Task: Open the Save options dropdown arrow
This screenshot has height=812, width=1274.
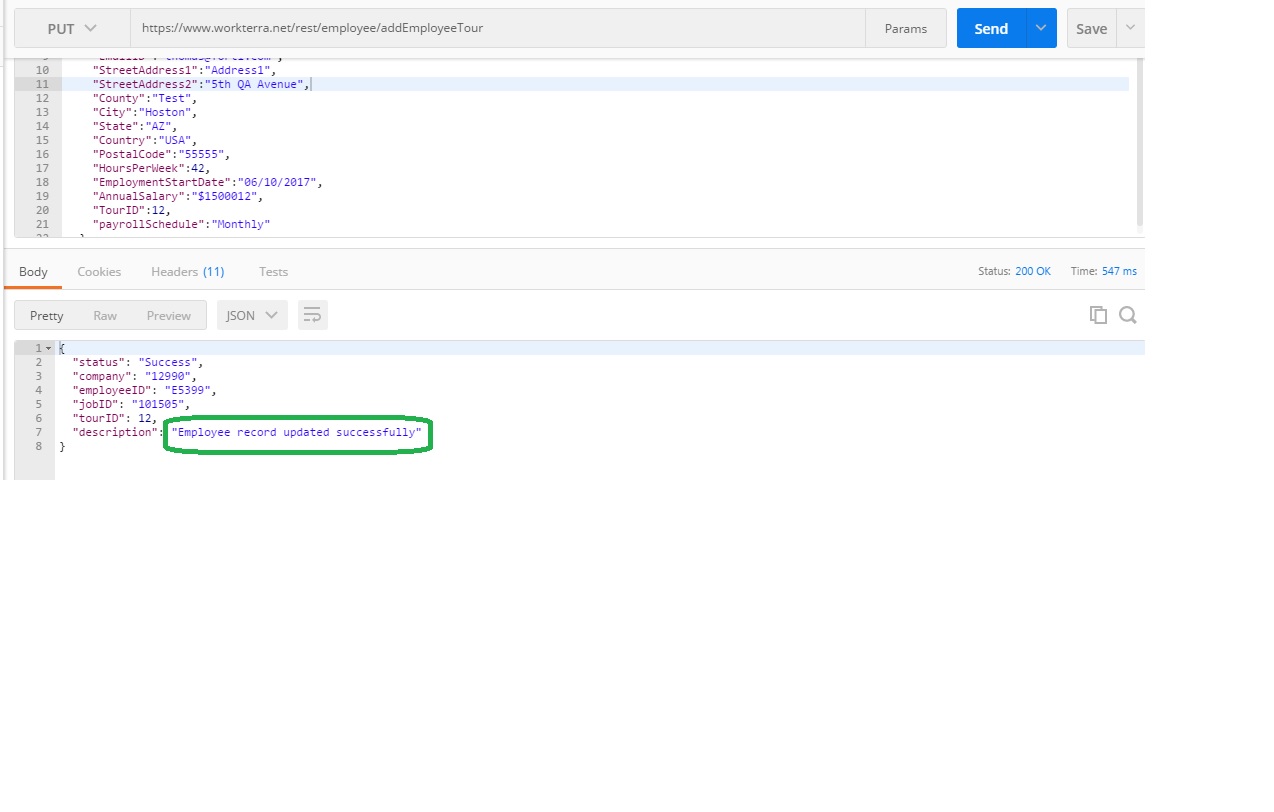Action: coord(1131,29)
